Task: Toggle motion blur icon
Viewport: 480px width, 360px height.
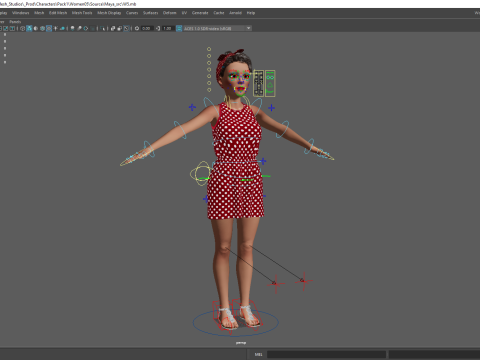Action: click(79, 29)
